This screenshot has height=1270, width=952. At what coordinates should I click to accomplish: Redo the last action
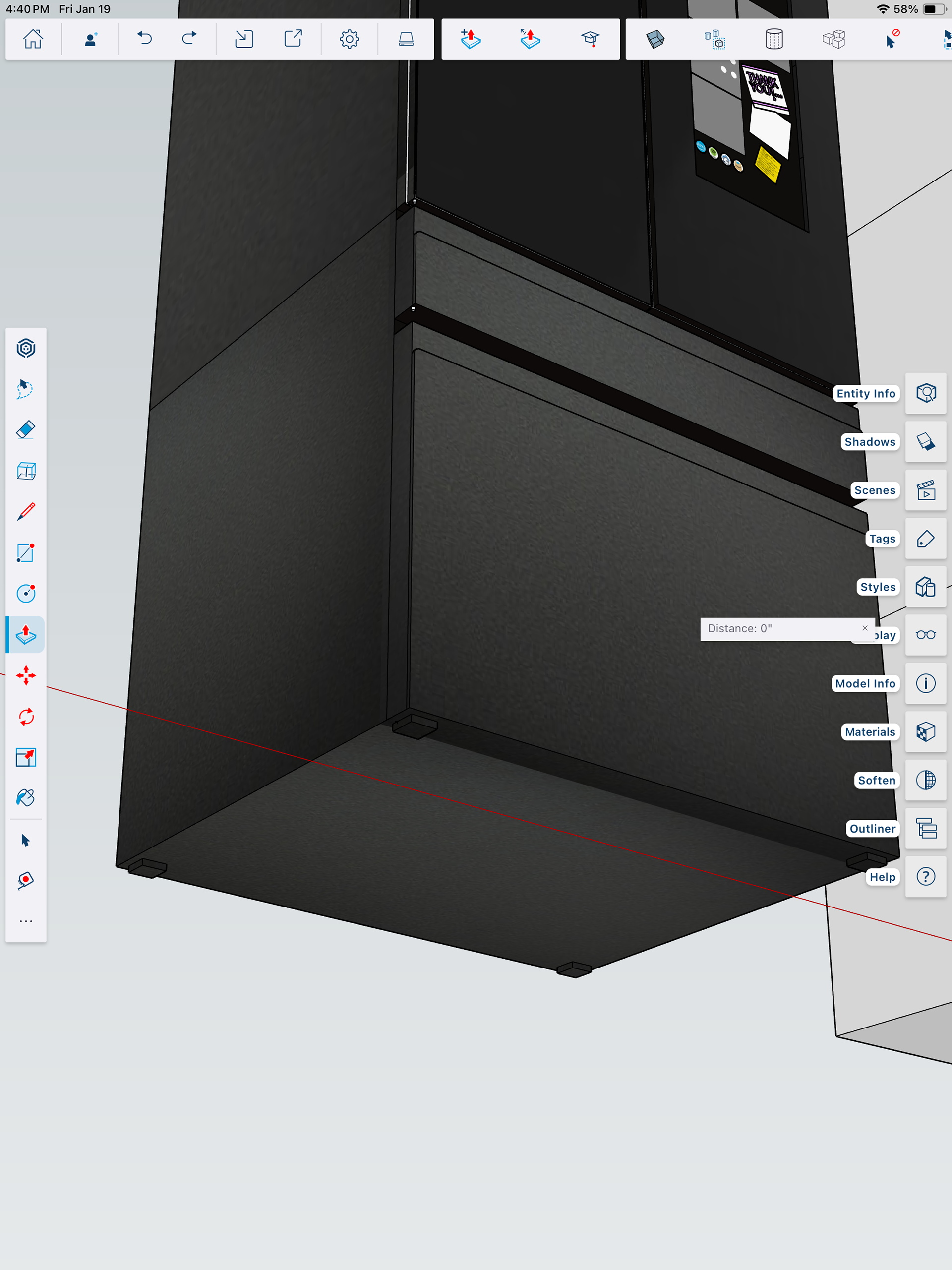pos(189,39)
